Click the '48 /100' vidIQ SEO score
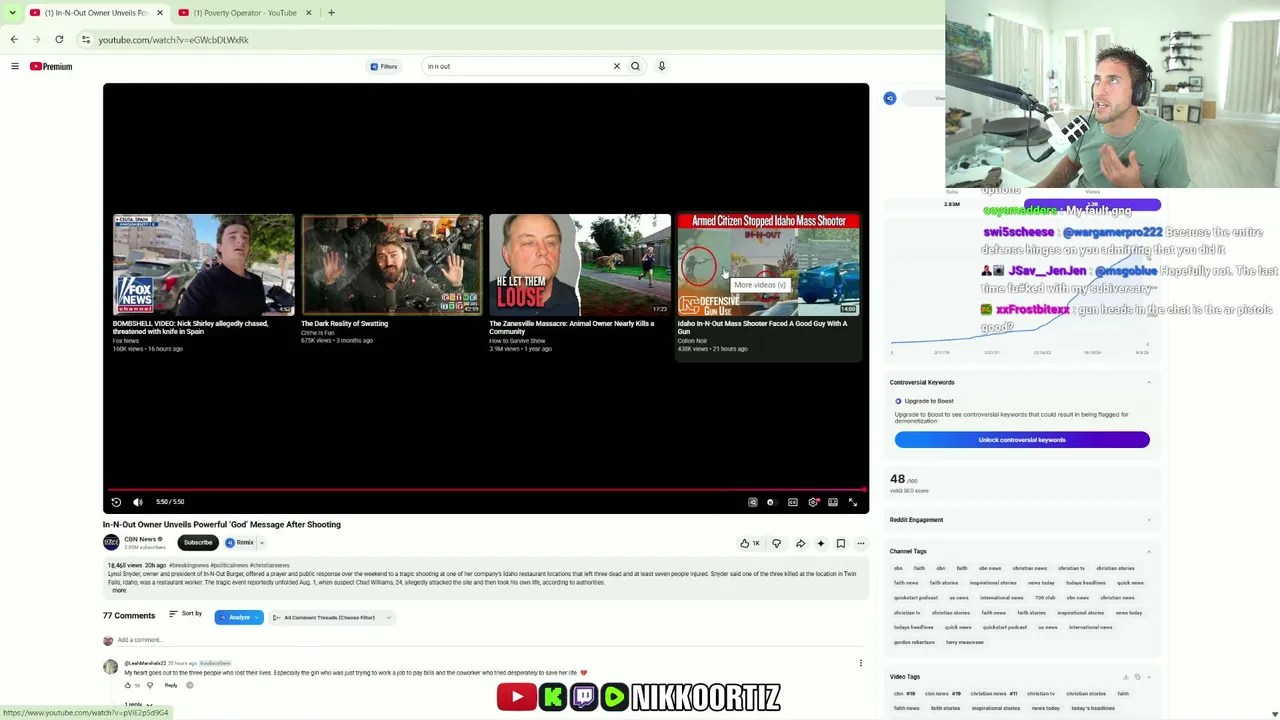 903,480
